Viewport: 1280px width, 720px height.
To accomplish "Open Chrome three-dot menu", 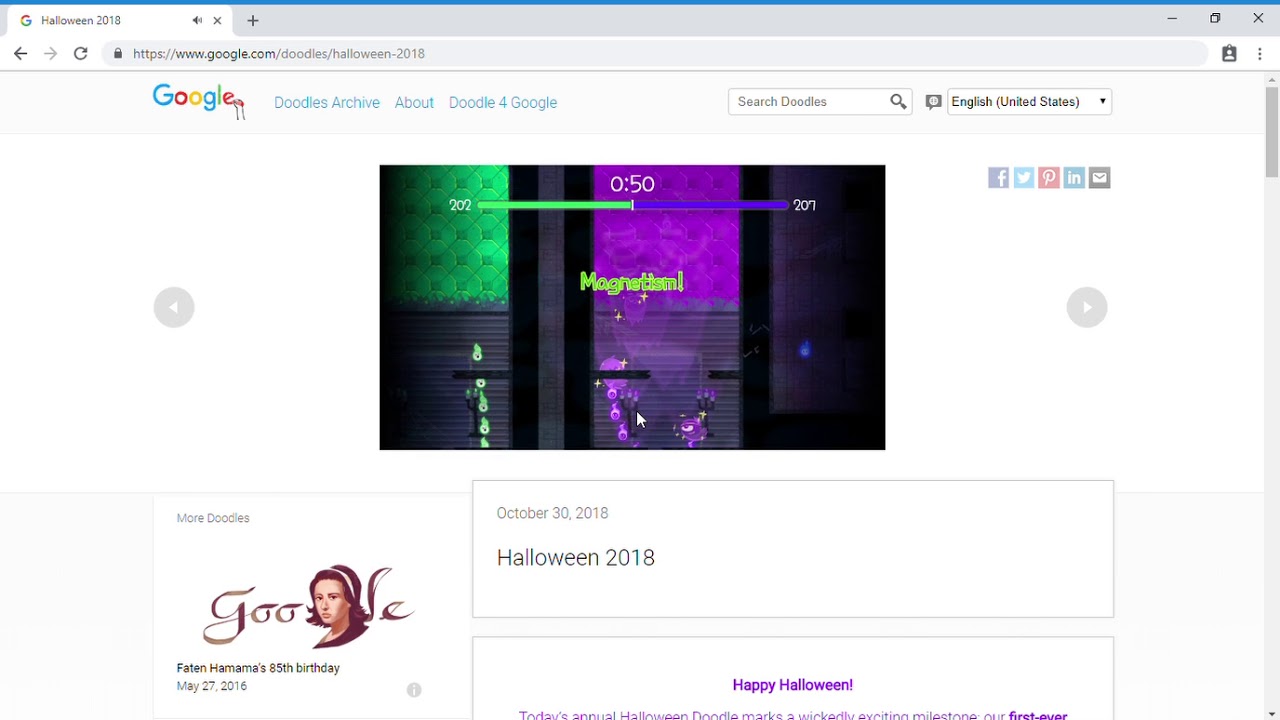I will pos(1260,54).
